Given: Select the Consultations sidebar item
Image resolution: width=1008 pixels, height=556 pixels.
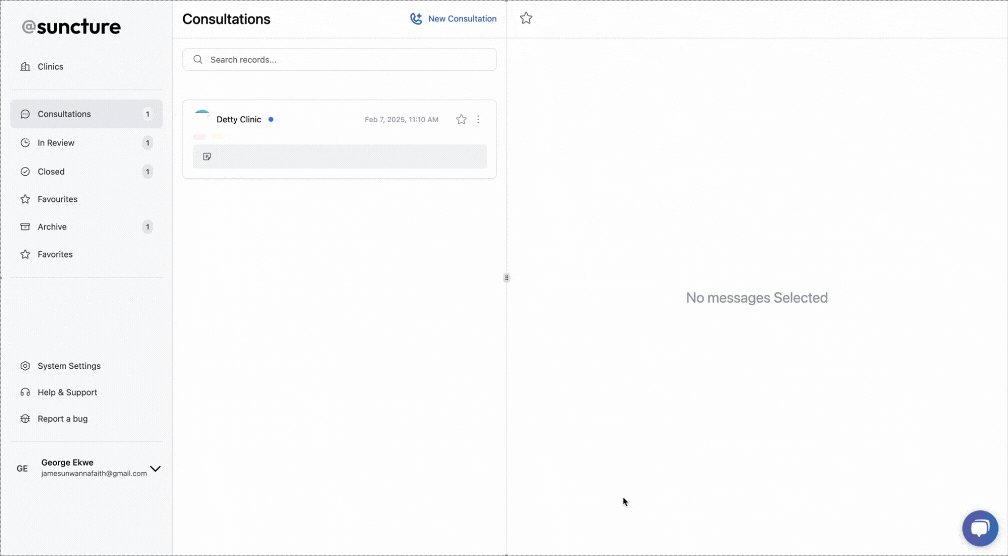Looking at the screenshot, I should 64,114.
